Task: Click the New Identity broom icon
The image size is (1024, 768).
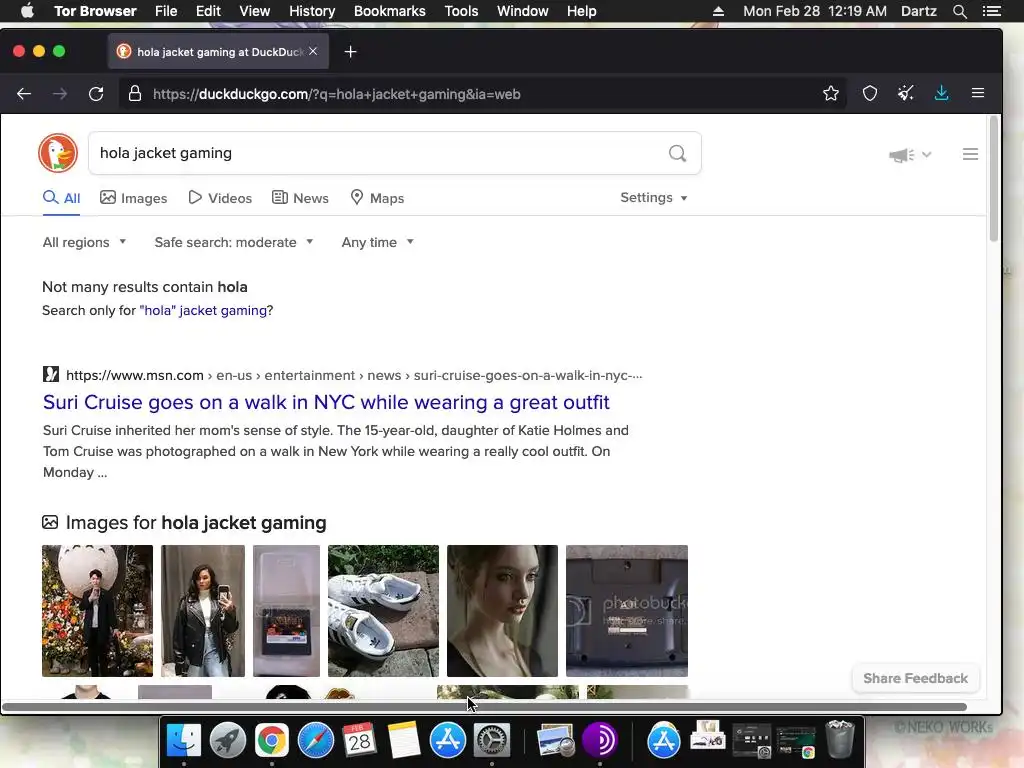Action: (905, 93)
